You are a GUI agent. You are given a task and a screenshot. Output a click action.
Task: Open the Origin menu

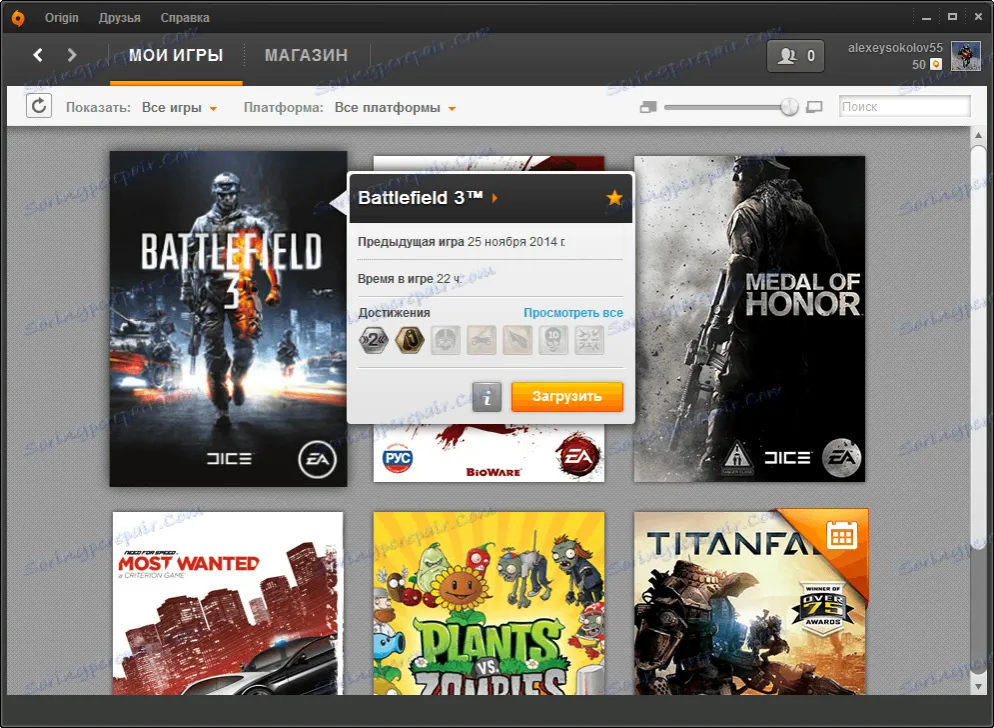coord(61,18)
